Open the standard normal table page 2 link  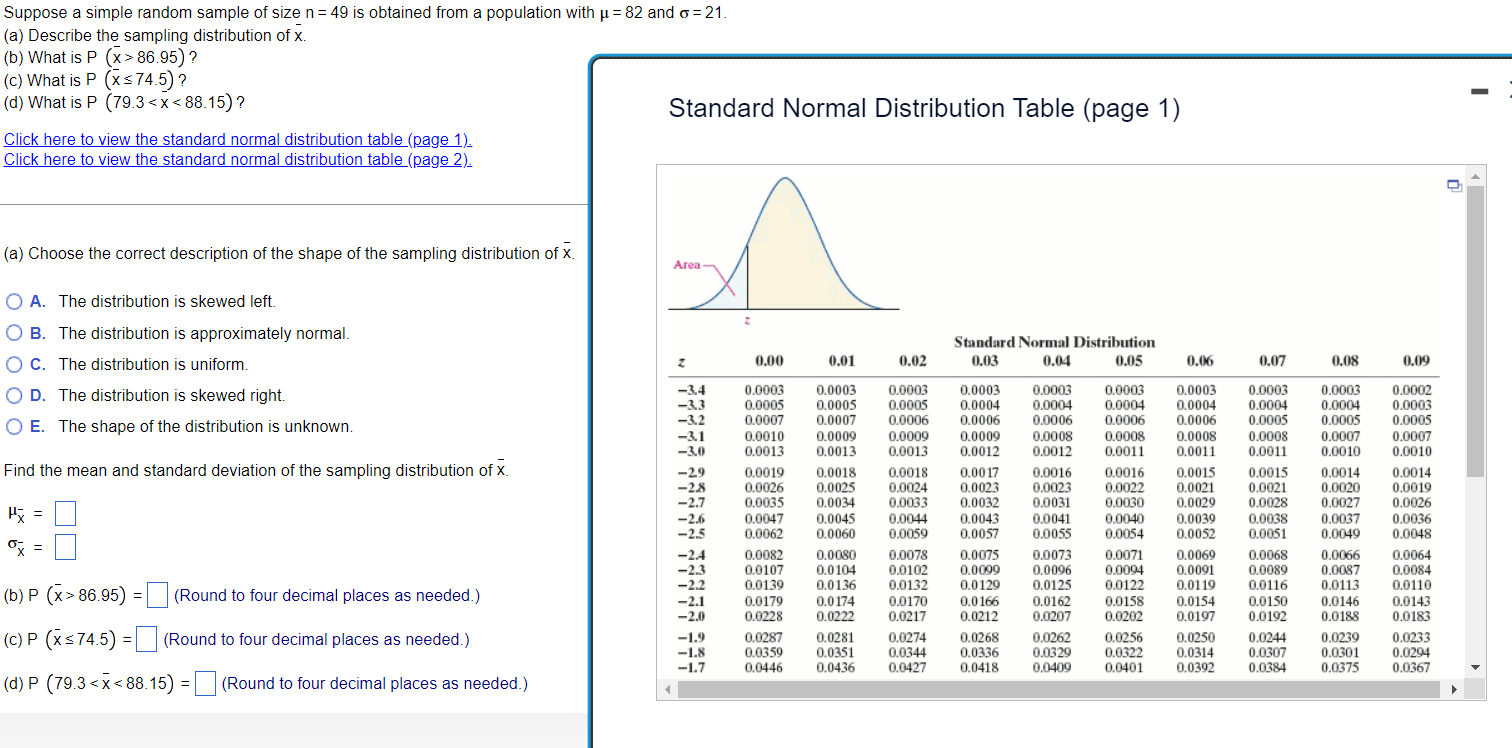[237, 159]
